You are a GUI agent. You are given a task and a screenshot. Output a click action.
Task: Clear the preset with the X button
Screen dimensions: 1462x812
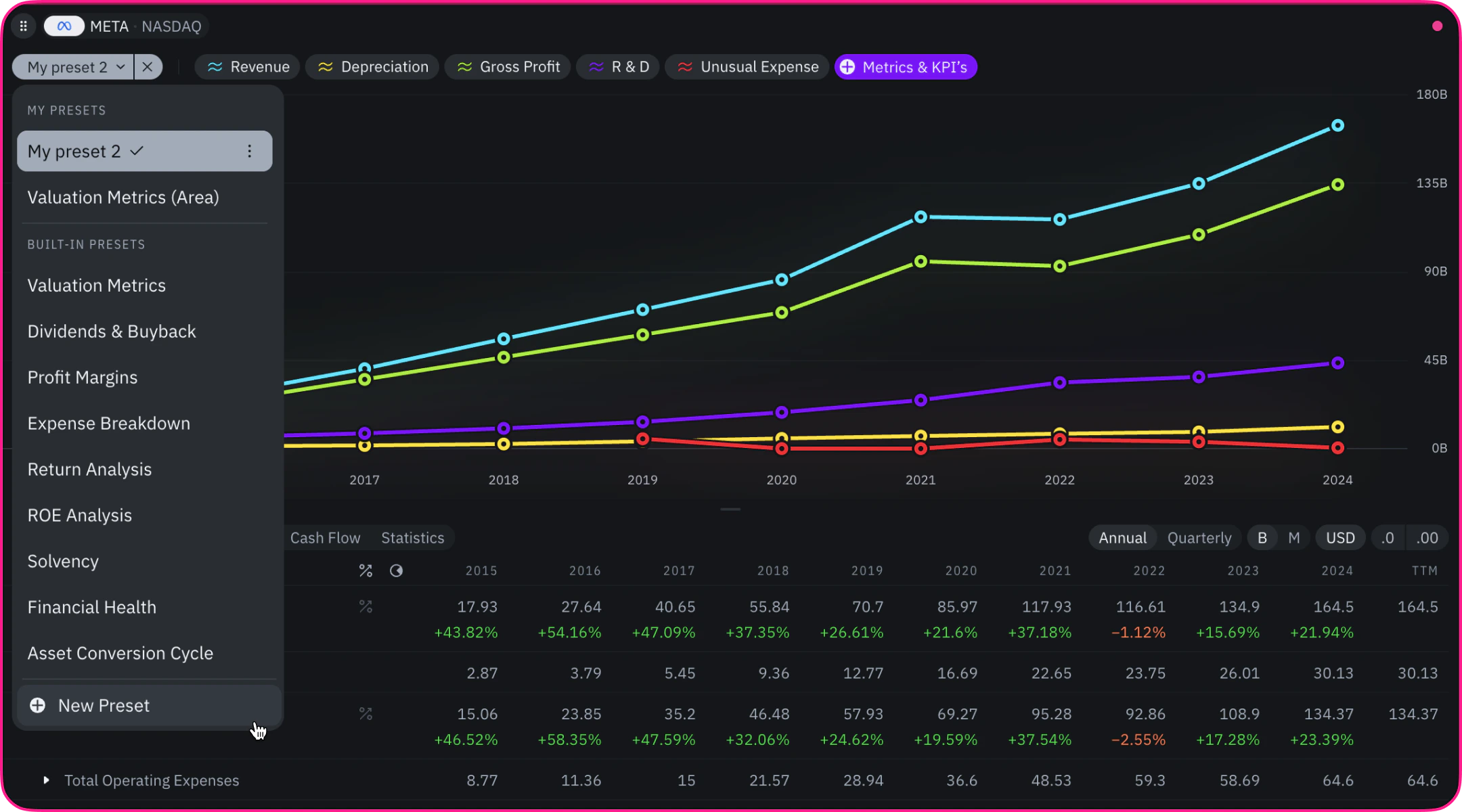tap(148, 67)
